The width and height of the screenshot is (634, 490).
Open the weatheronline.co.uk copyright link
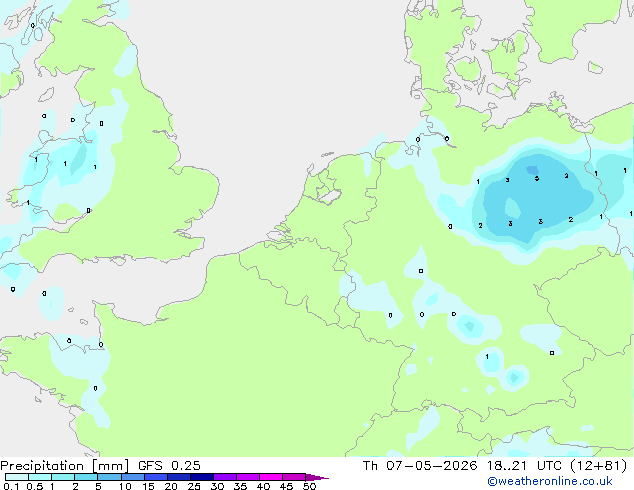[550, 481]
